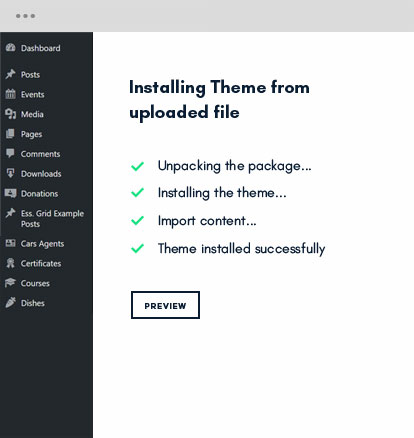The image size is (414, 438).
Task: Click the Dishes carrot icon
Action: tap(10, 303)
